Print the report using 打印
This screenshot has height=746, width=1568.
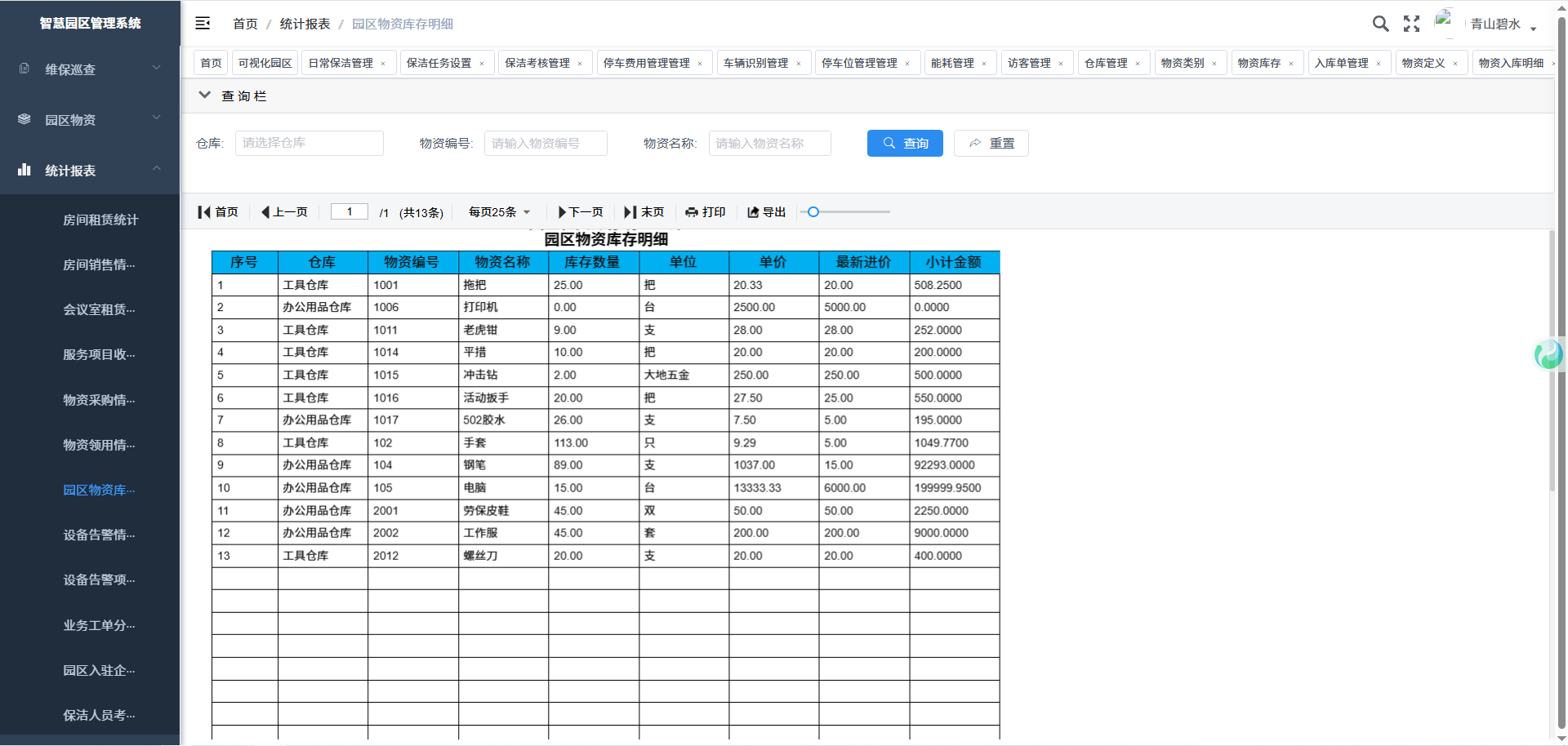pos(706,212)
